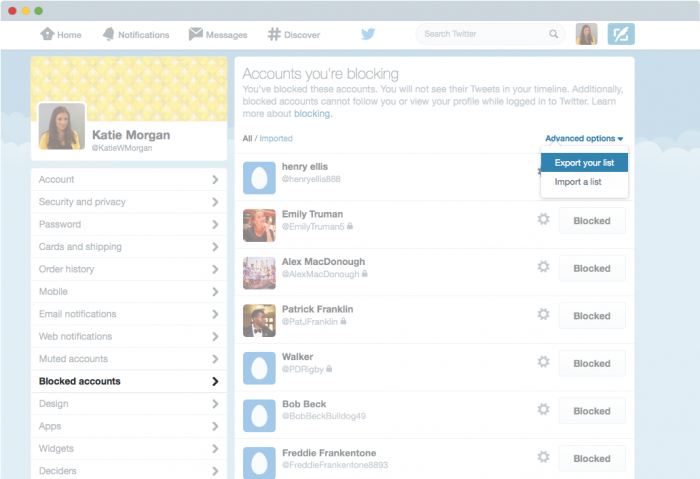
Task: Select Export your list option
Action: (584, 162)
